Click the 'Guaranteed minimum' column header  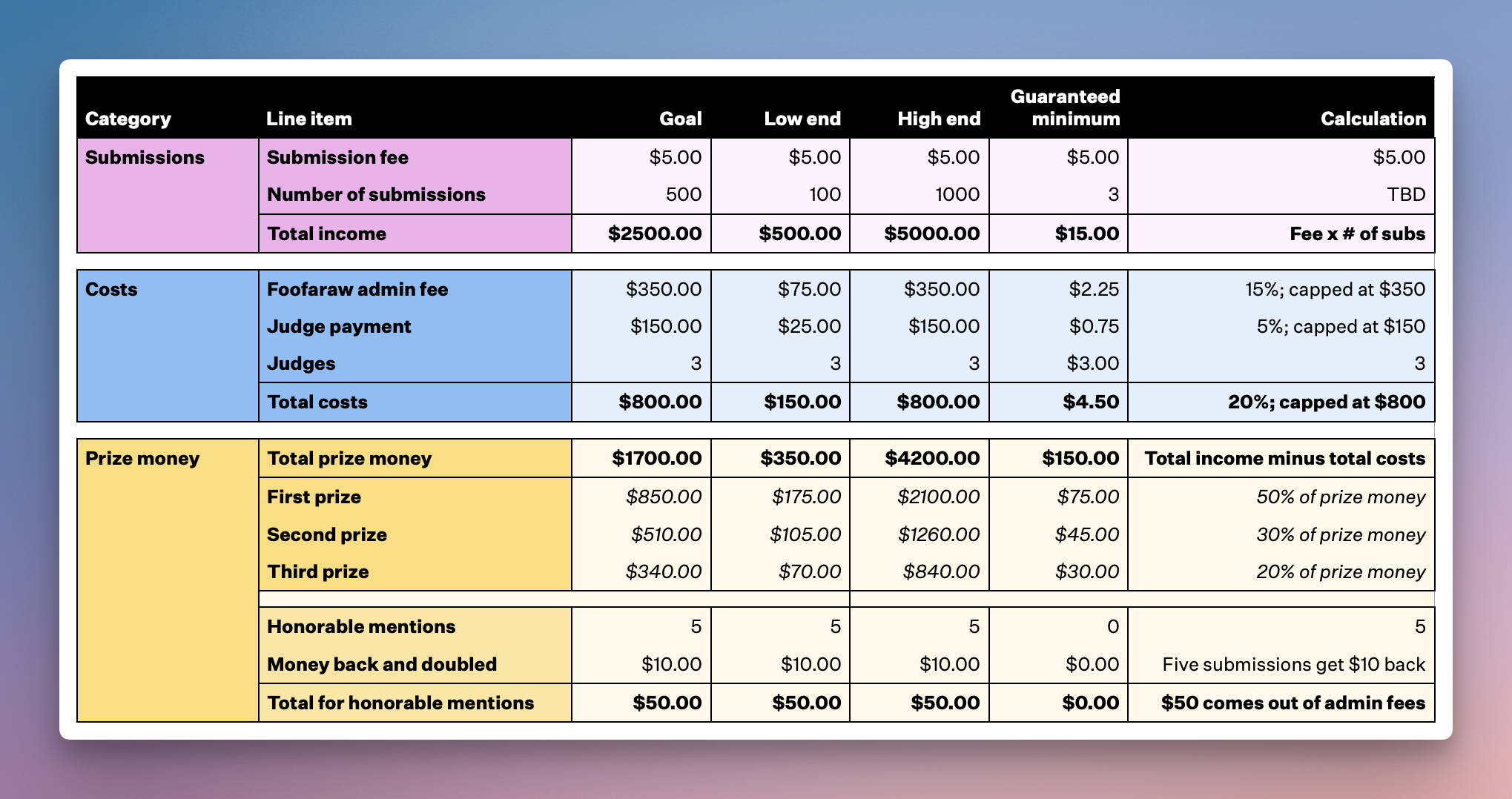pyautogui.click(x=1065, y=107)
